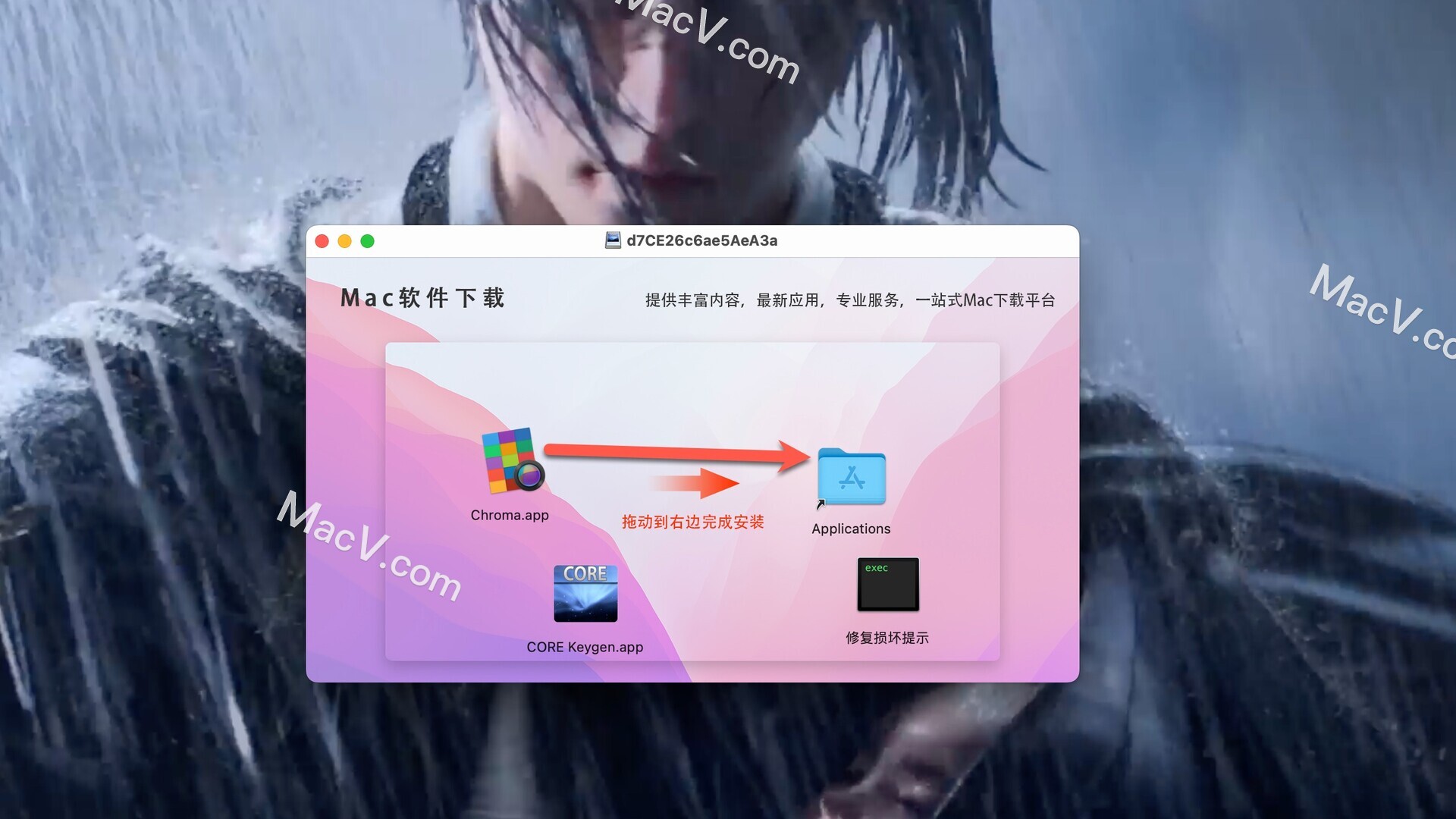Select the CORE Keygen tool icon
The height and width of the screenshot is (819, 1456).
click(x=583, y=592)
